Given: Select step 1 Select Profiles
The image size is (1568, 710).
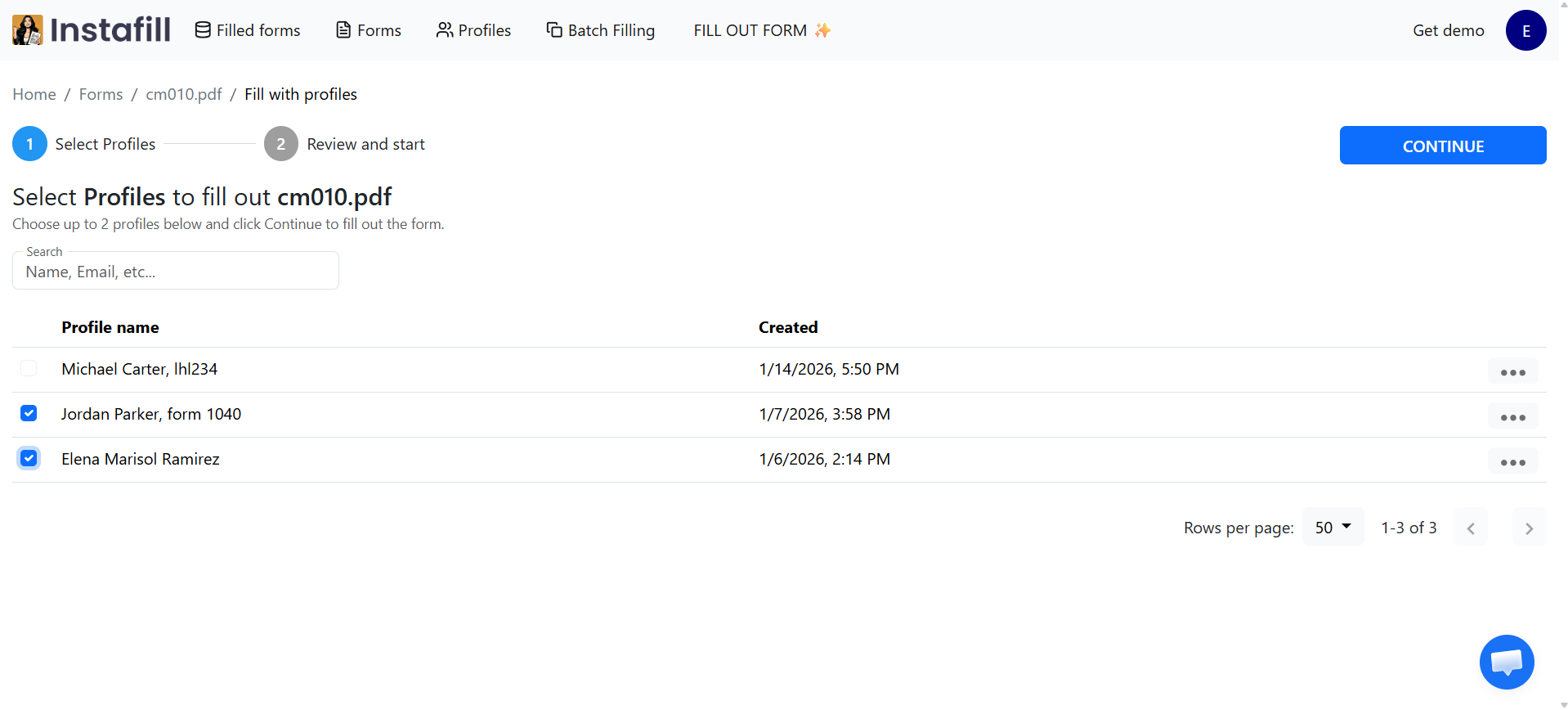Looking at the screenshot, I should pyautogui.click(x=84, y=144).
